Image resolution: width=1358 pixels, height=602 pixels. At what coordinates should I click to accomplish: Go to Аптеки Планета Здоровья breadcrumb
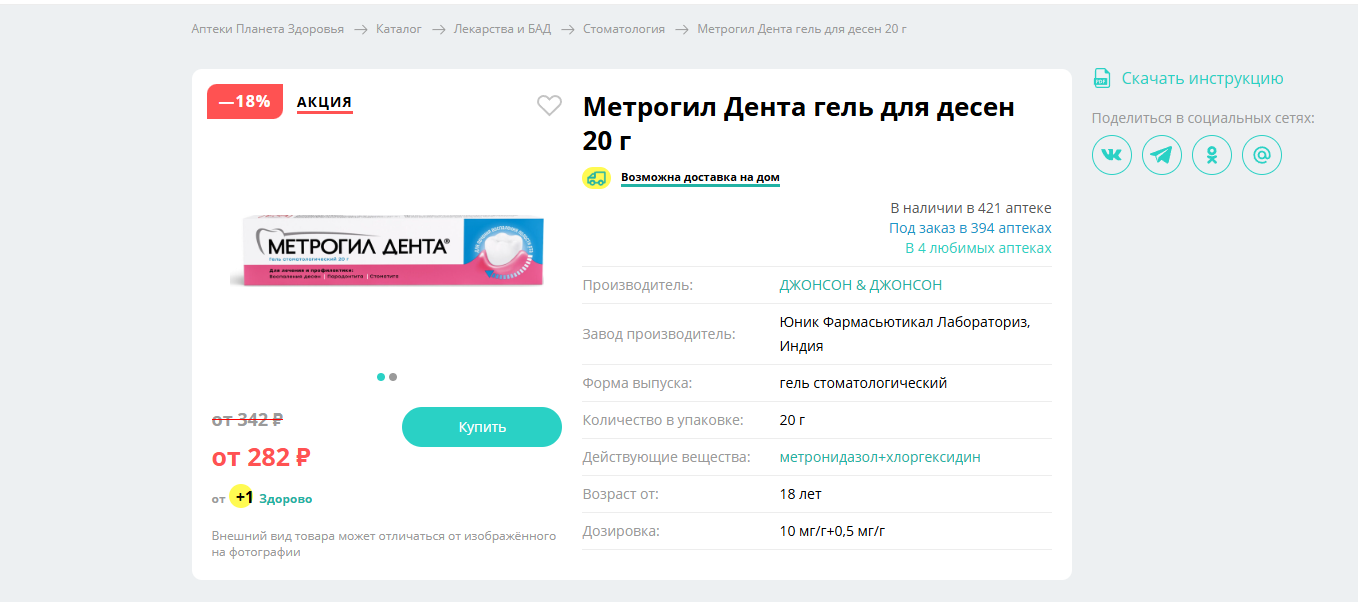pos(267,29)
